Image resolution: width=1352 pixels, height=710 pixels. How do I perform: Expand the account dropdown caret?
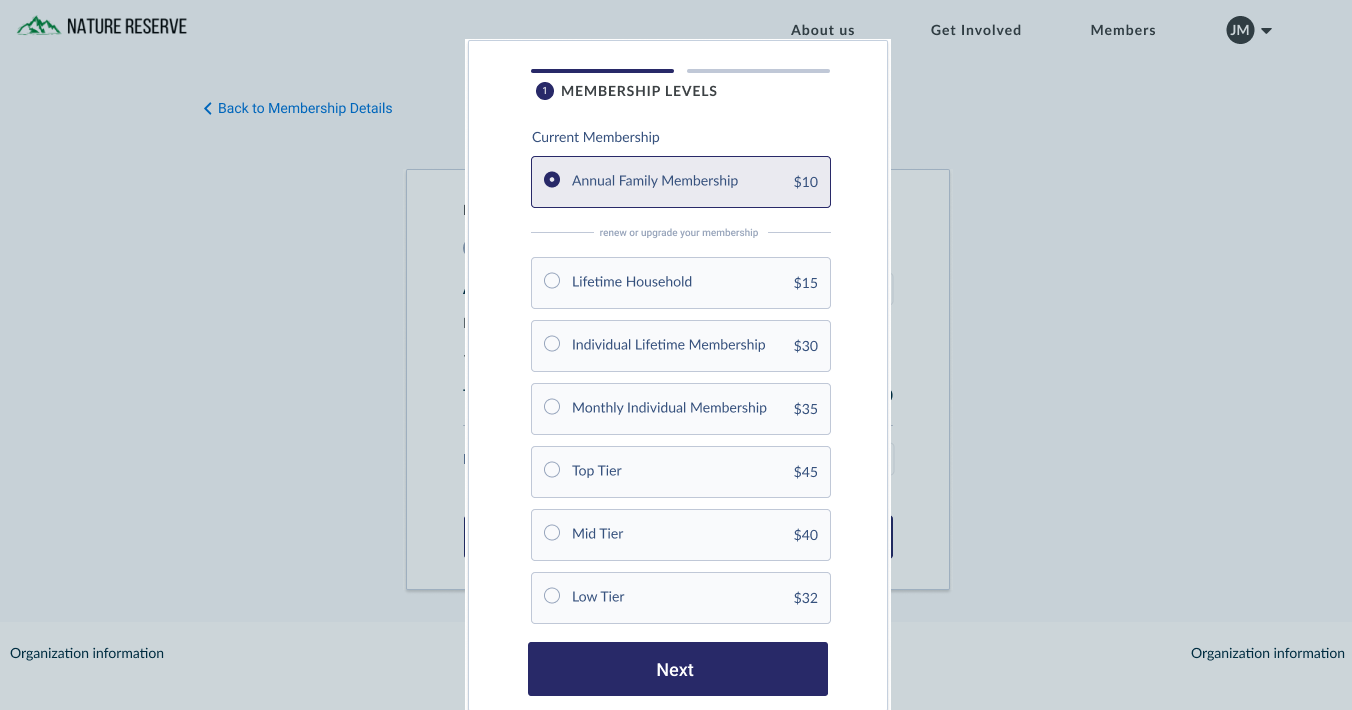click(x=1266, y=31)
